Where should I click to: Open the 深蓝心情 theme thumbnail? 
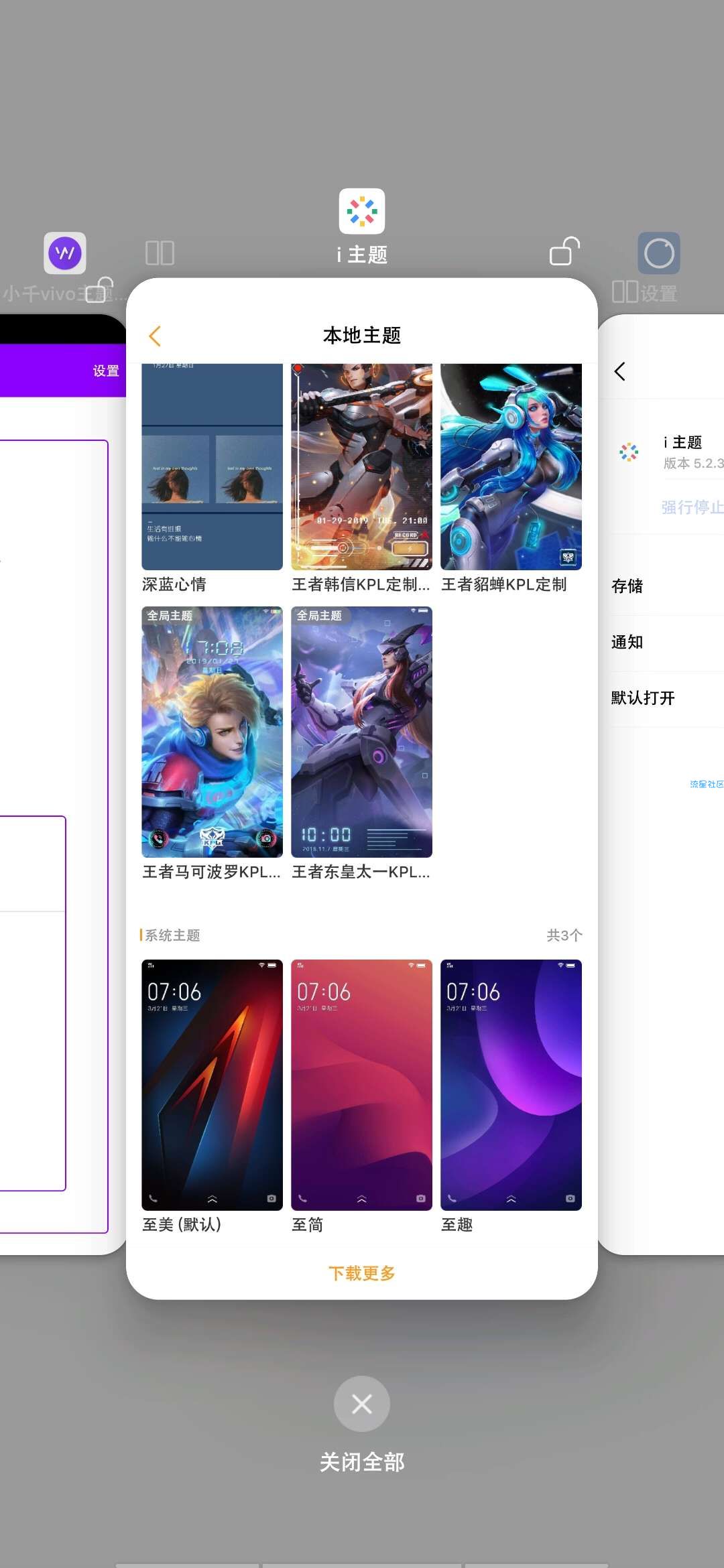point(213,466)
